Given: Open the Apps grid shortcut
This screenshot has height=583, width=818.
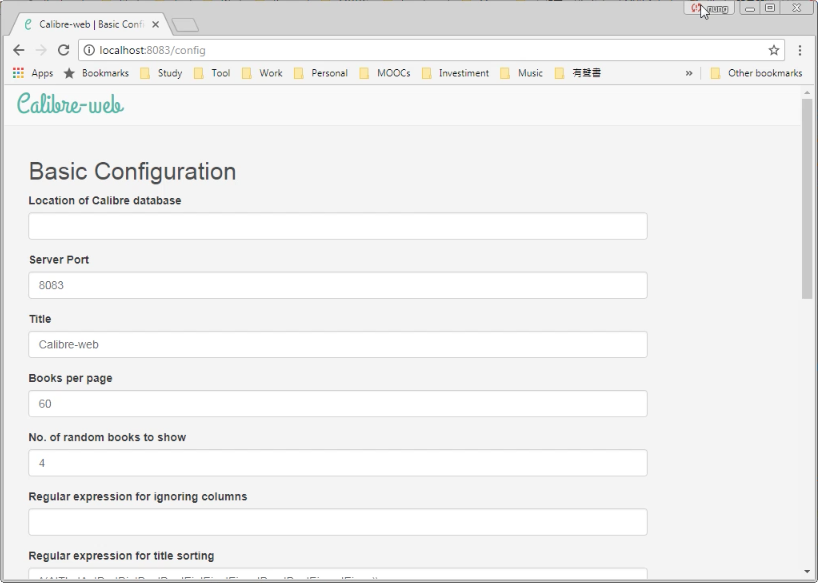Looking at the screenshot, I should point(33,73).
